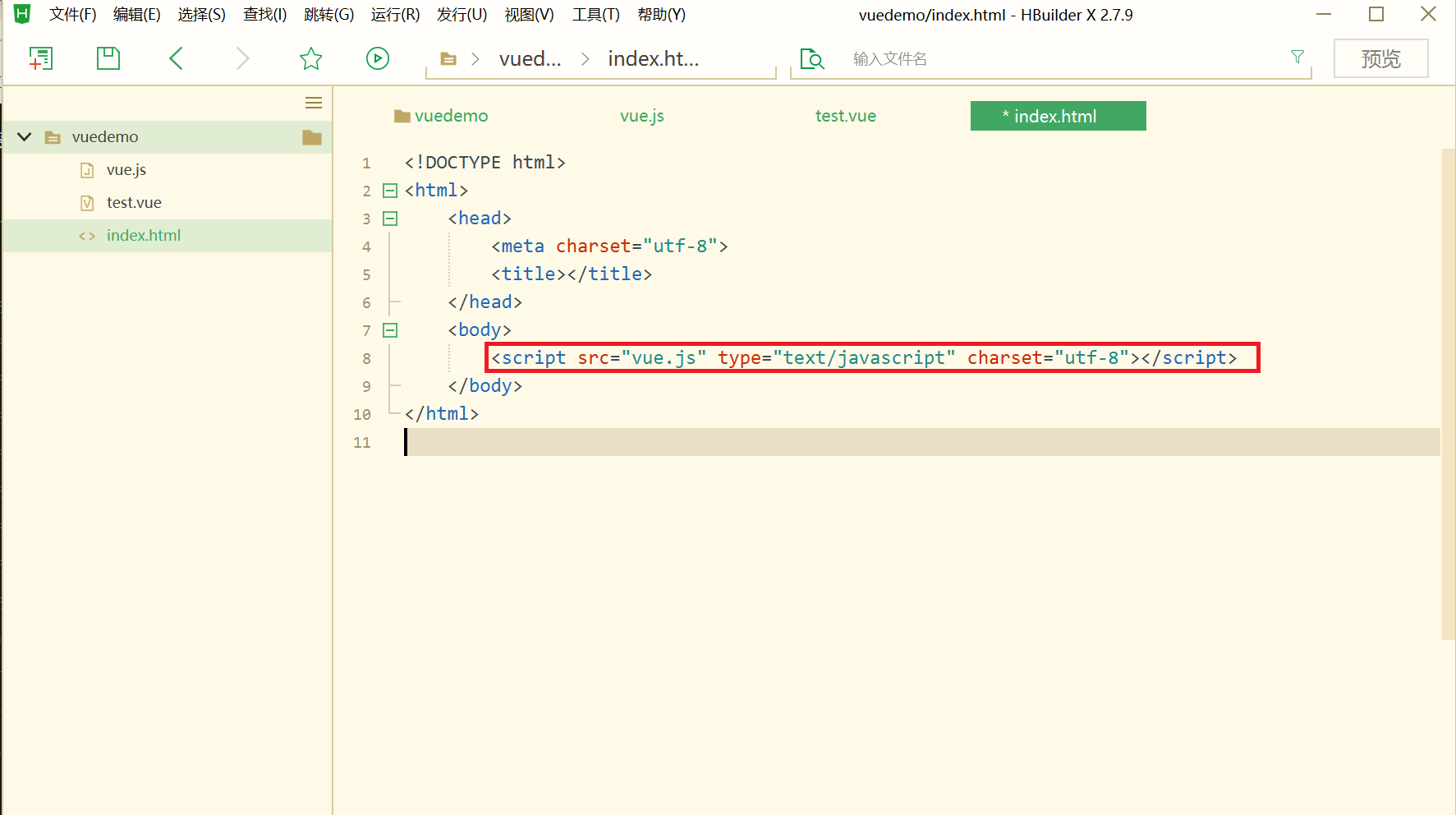This screenshot has height=815, width=1456.
Task: Save the current file via the save icon
Action: (x=108, y=58)
